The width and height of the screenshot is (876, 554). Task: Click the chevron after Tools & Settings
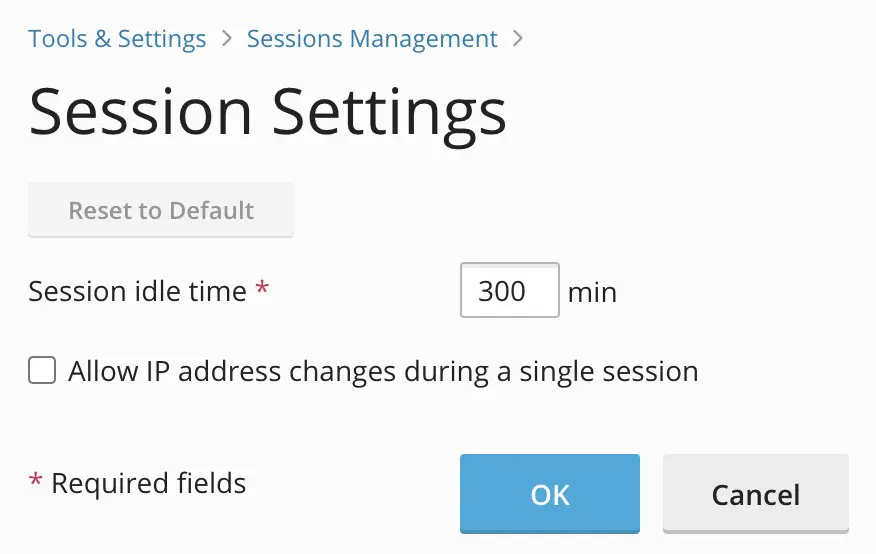click(x=227, y=39)
